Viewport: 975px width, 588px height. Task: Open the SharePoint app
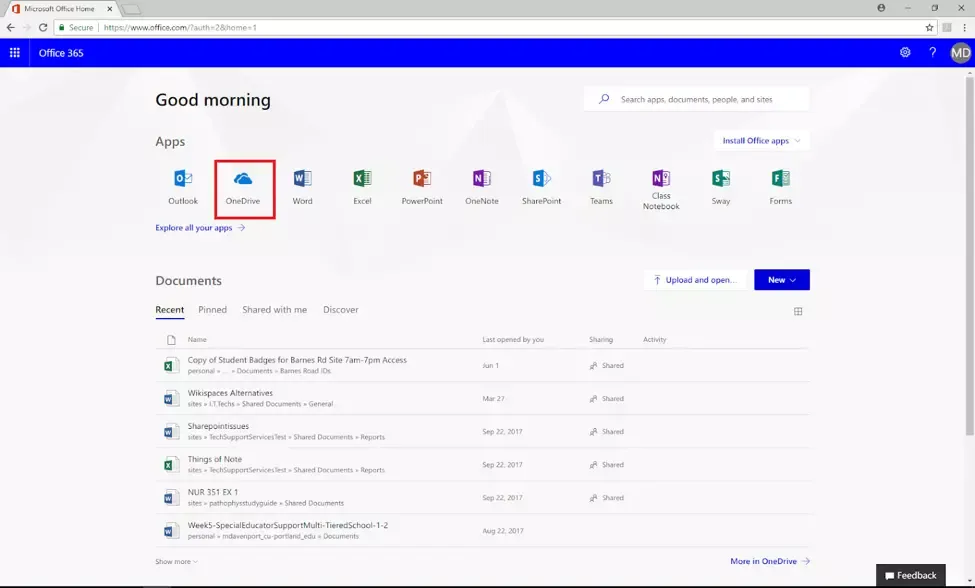tap(542, 187)
